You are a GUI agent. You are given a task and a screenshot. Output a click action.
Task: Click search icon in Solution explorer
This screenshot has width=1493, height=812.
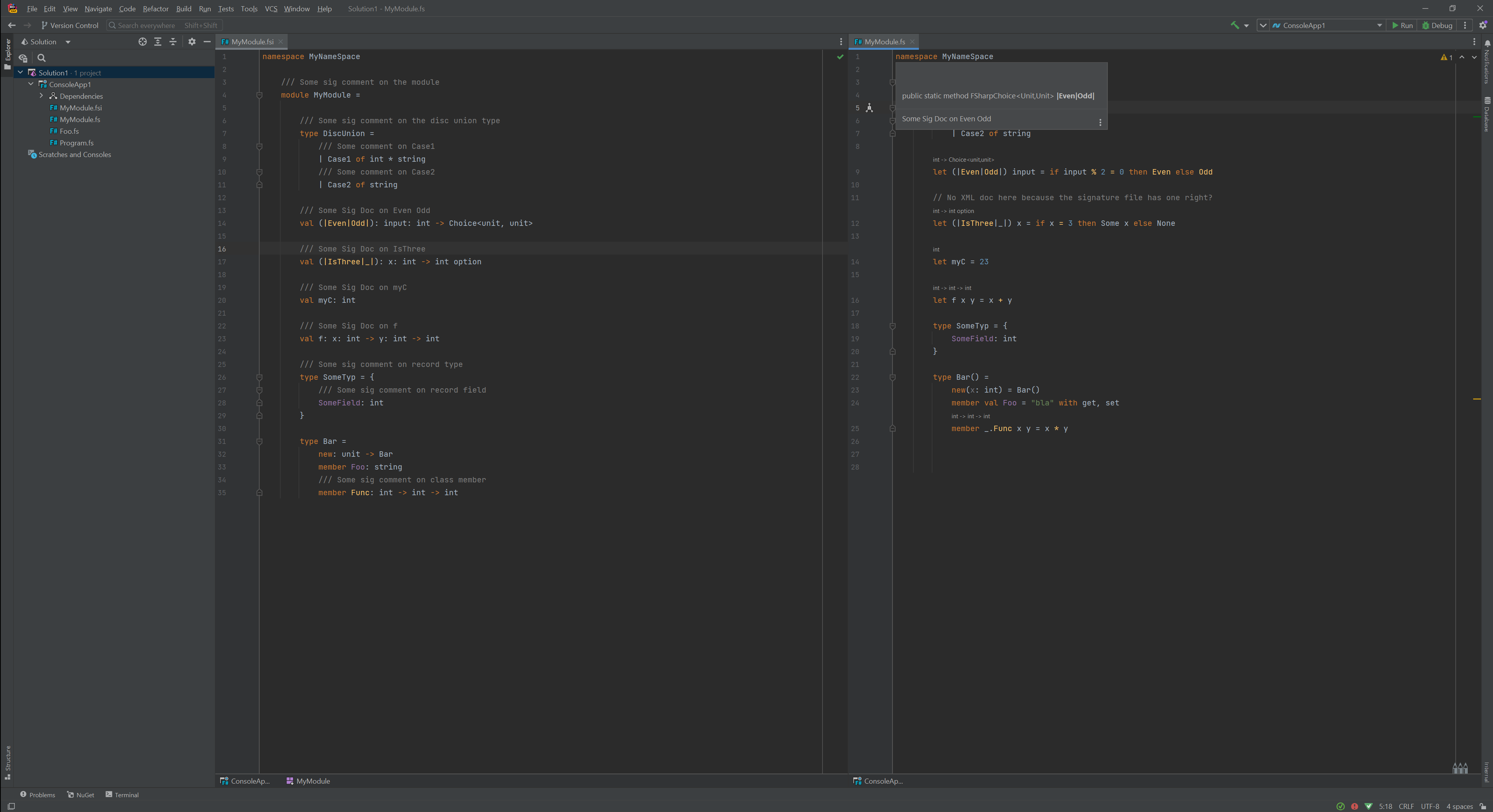pyautogui.click(x=42, y=58)
